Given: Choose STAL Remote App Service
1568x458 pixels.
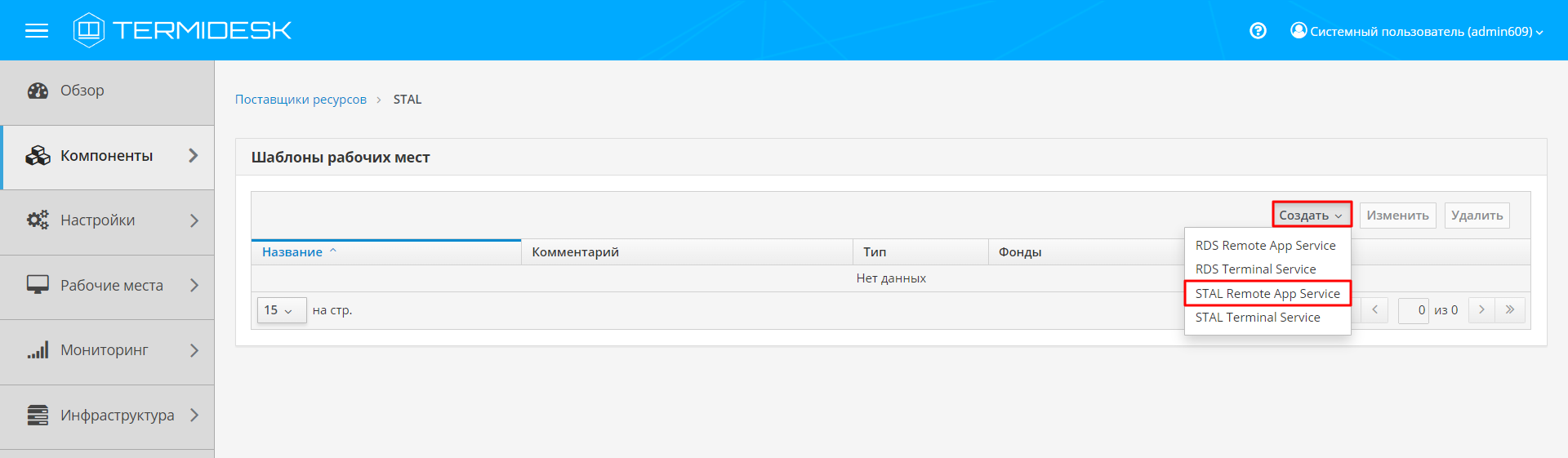Looking at the screenshot, I should tap(1267, 293).
